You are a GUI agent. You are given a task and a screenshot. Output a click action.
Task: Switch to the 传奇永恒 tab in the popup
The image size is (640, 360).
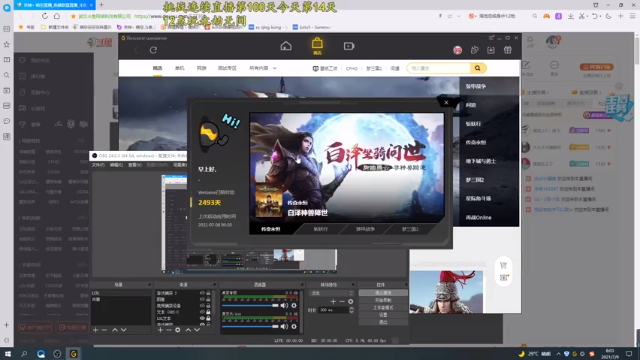[x=271, y=229]
